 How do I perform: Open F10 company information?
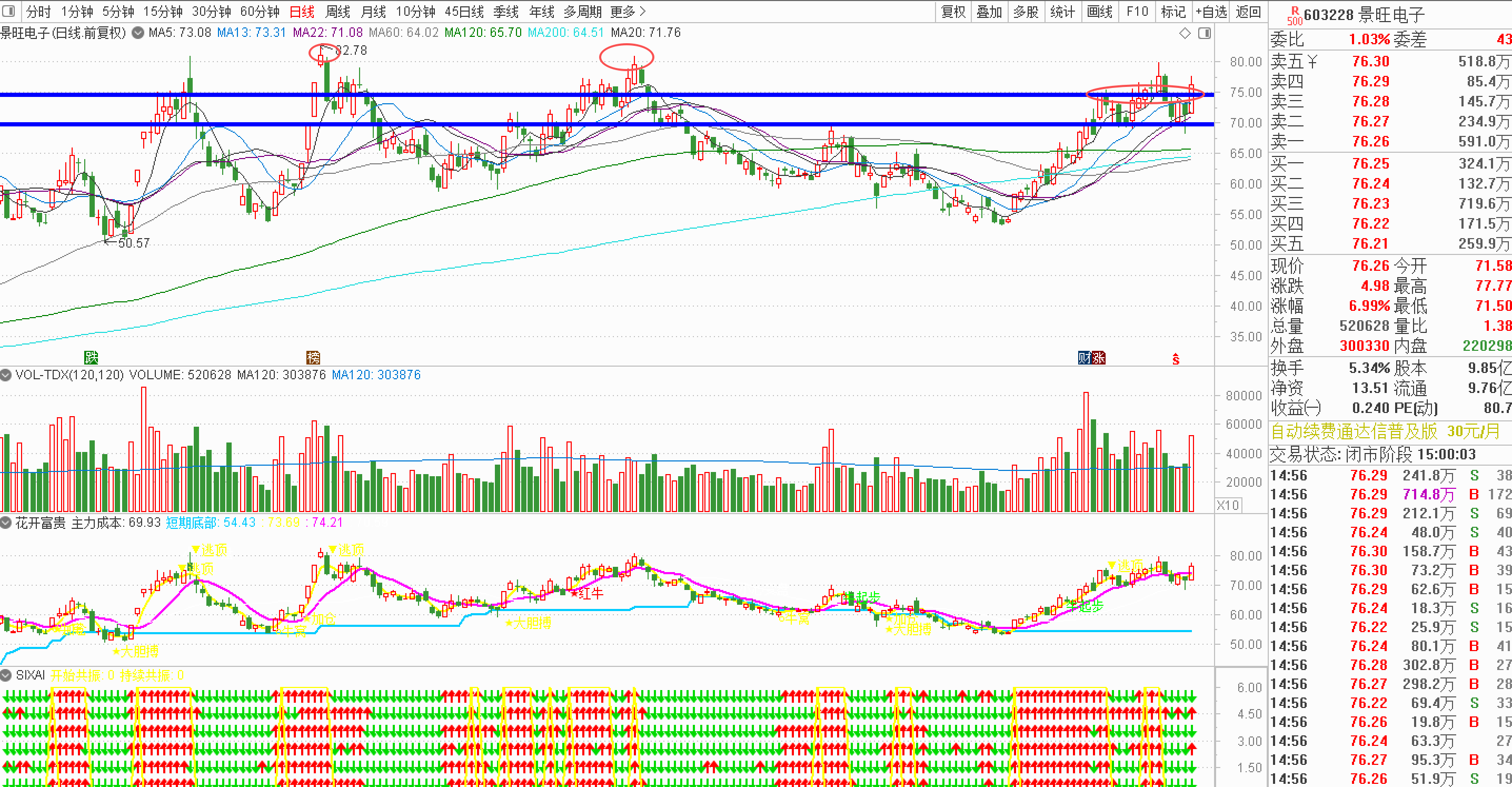coord(1137,12)
